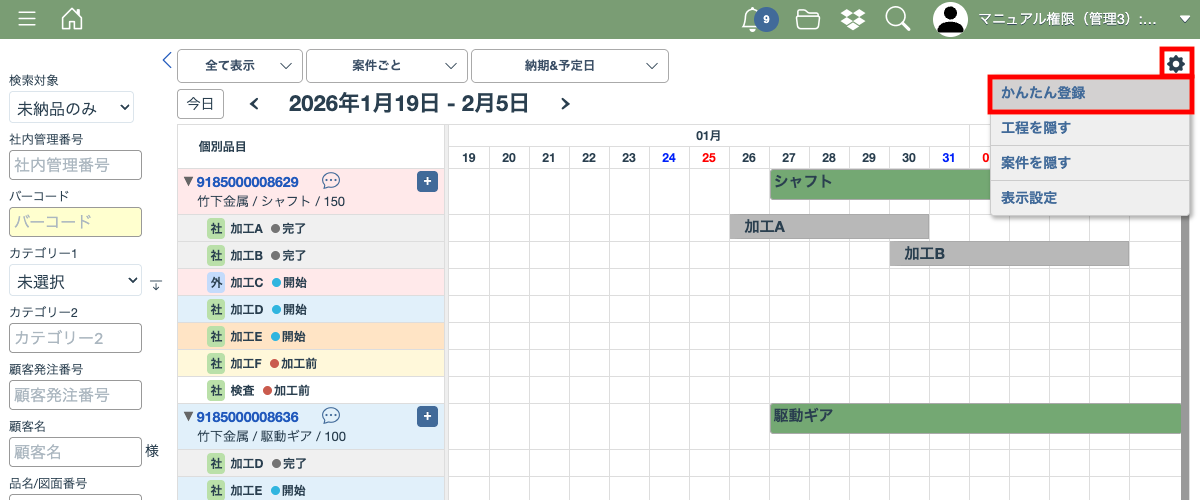
Task: Expand the 未納品のみ search target select
Action: coord(71,107)
